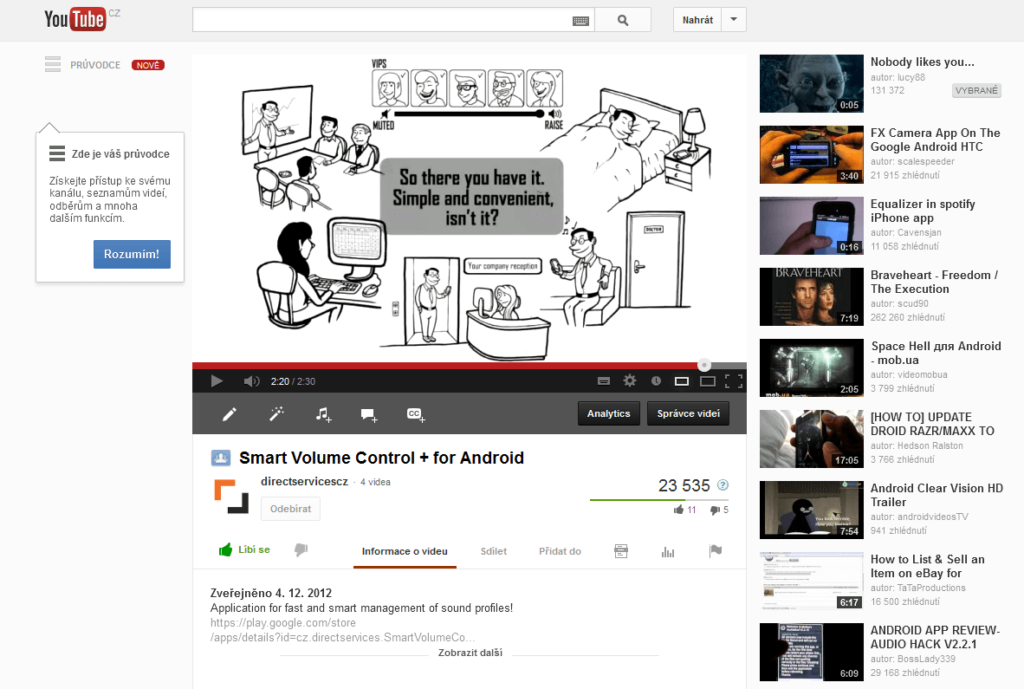Mute the video volume
Image resolution: width=1024 pixels, height=689 pixels.
pyautogui.click(x=251, y=381)
